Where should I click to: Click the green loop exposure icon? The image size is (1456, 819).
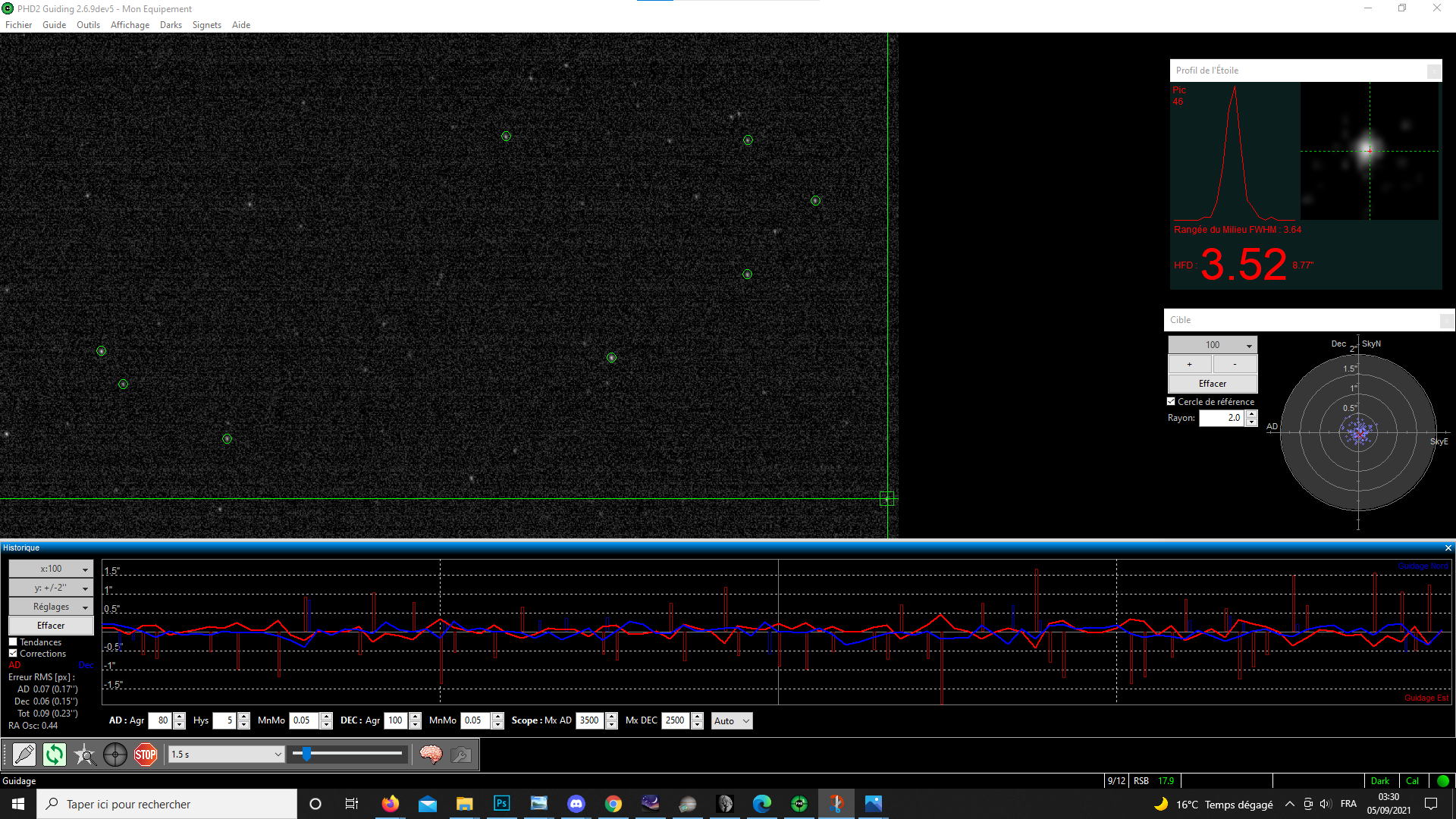click(x=55, y=755)
